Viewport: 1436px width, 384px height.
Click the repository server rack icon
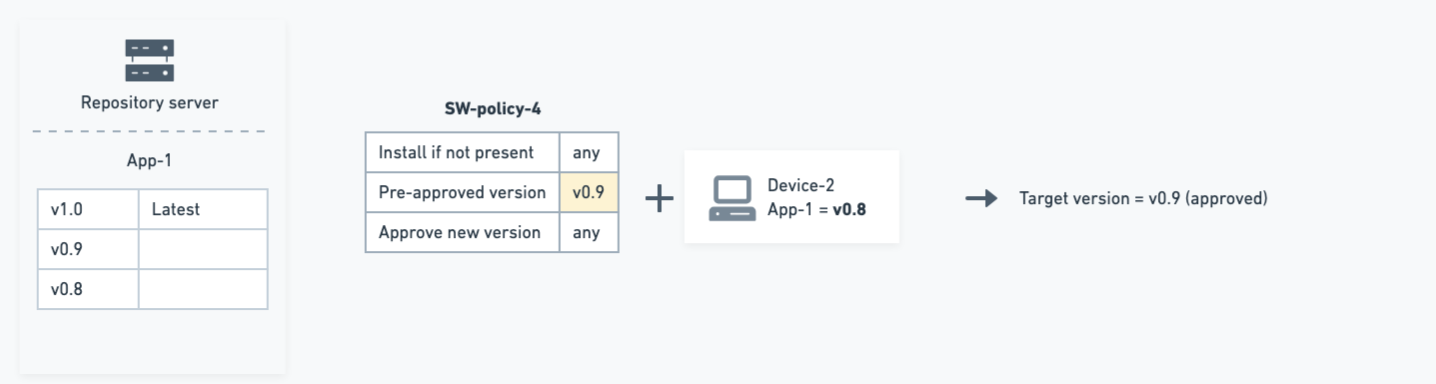pos(150,60)
